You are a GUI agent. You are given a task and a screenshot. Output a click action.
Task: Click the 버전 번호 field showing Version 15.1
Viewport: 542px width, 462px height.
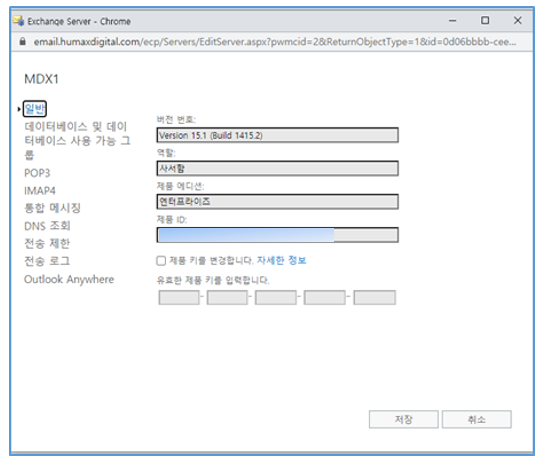pyautogui.click(x=278, y=135)
